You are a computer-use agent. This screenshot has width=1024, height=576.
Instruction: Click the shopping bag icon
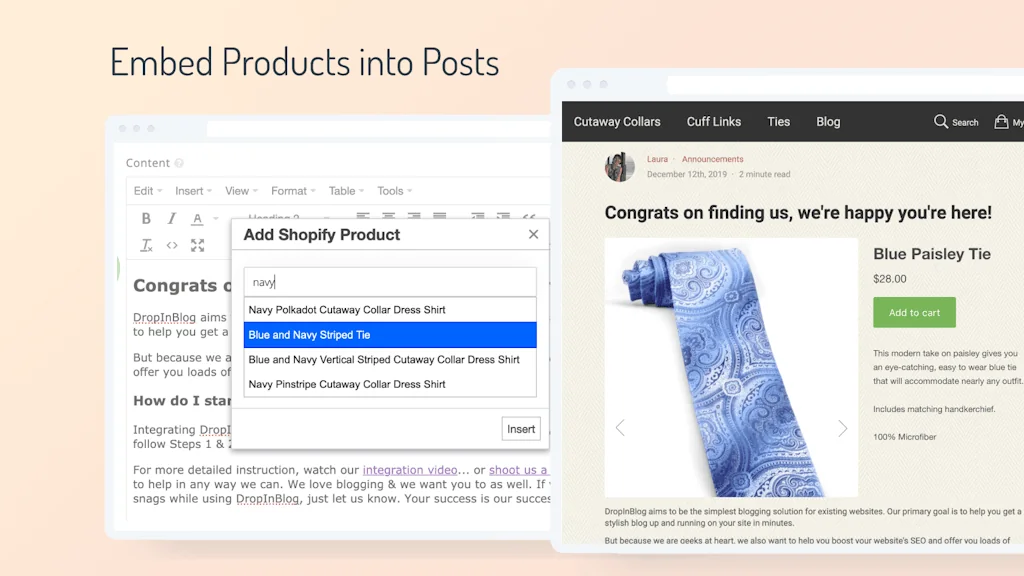[x=1001, y=121]
